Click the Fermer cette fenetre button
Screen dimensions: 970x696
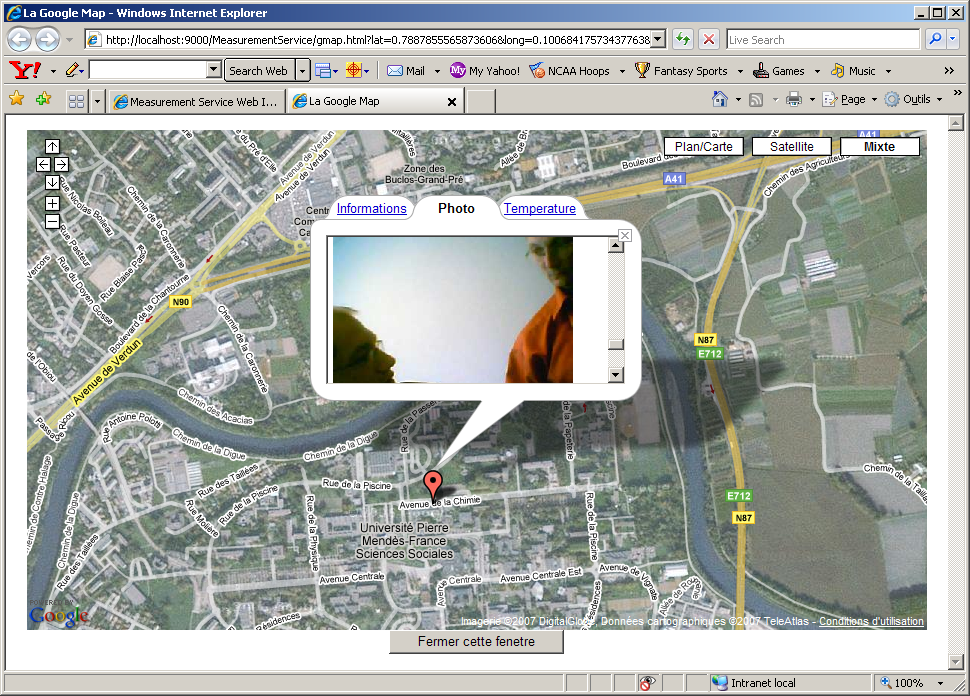point(476,642)
